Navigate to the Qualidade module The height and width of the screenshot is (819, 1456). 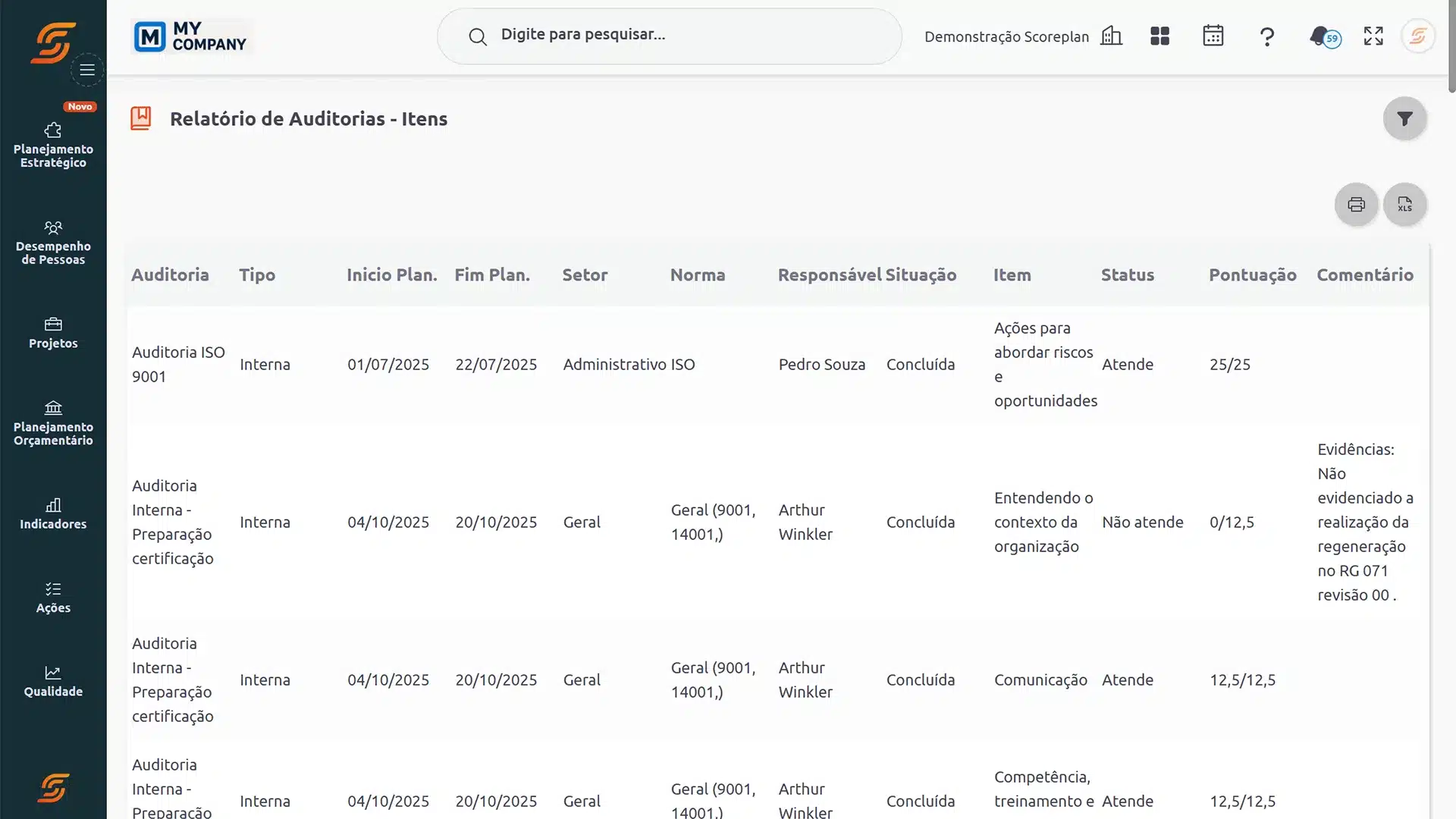pos(53,681)
